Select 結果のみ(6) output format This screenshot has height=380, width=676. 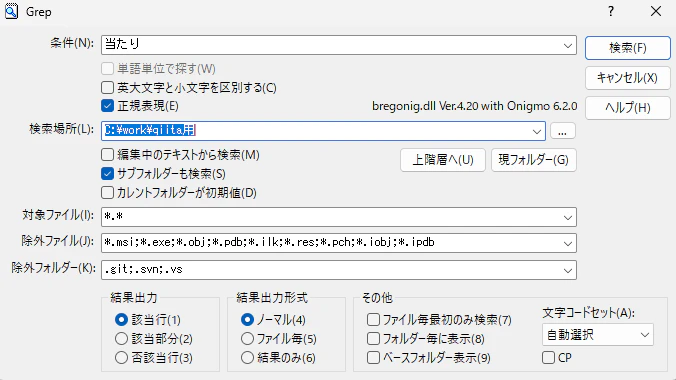tap(247, 358)
